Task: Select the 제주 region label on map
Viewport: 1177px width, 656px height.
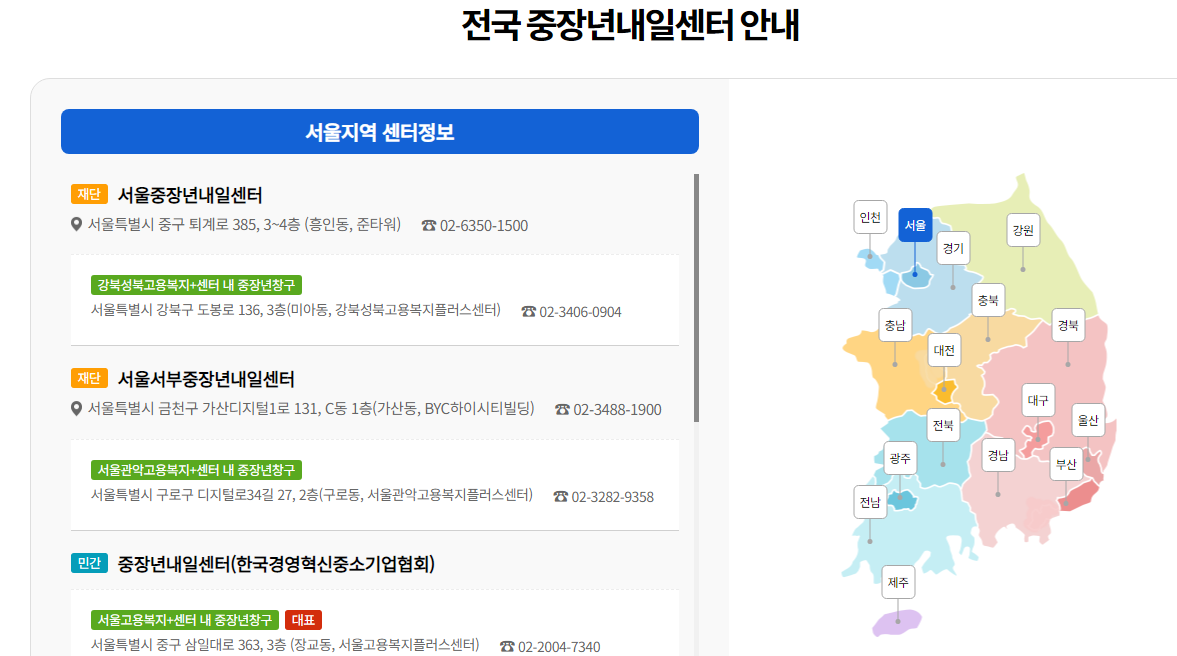Action: (x=899, y=582)
